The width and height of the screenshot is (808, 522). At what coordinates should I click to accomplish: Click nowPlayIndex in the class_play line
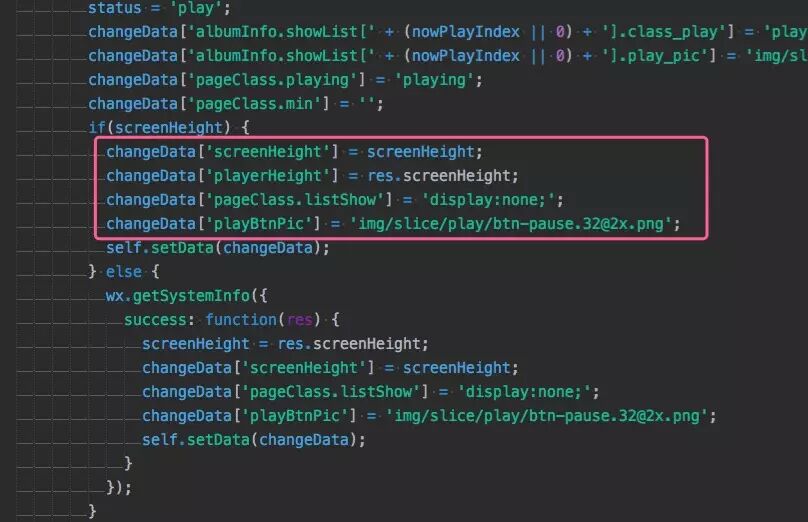(x=465, y=32)
